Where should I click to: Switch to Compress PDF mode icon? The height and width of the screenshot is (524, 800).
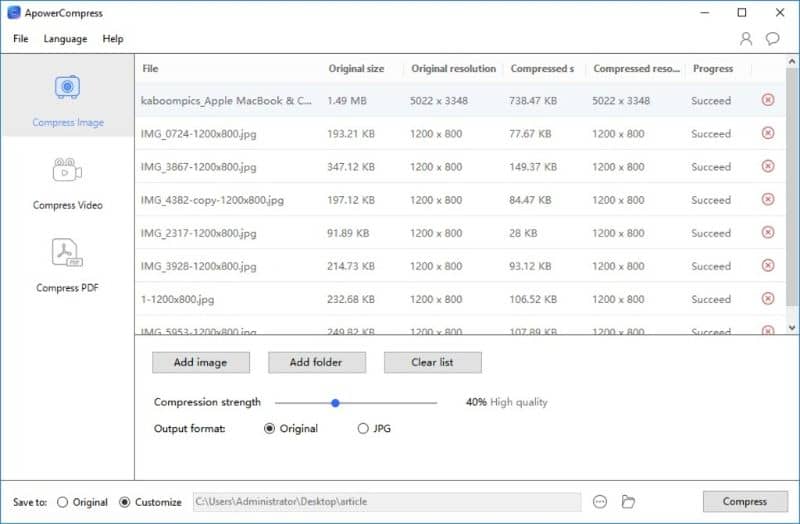pyautogui.click(x=67, y=253)
